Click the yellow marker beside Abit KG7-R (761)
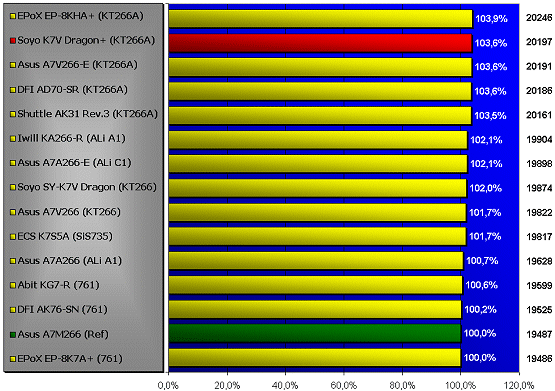The width and height of the screenshot is (555, 391). tap(13, 285)
